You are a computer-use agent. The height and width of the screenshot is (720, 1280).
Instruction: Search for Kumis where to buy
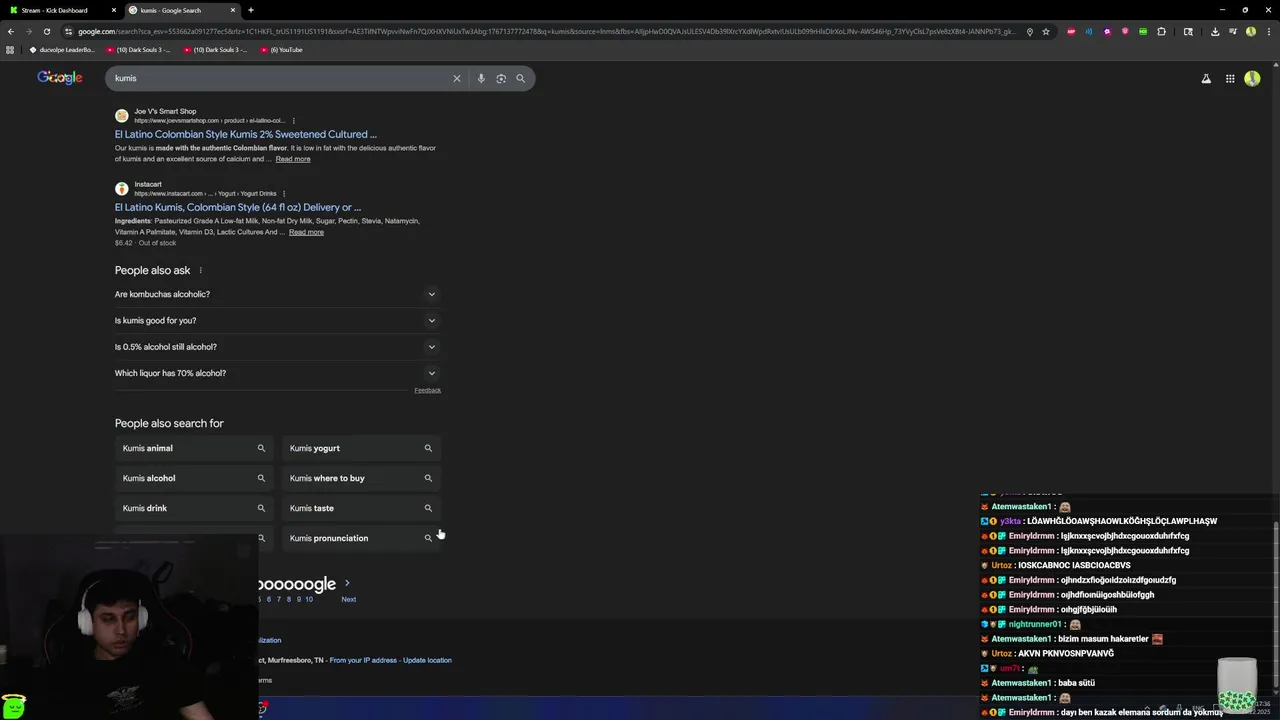pos(360,478)
